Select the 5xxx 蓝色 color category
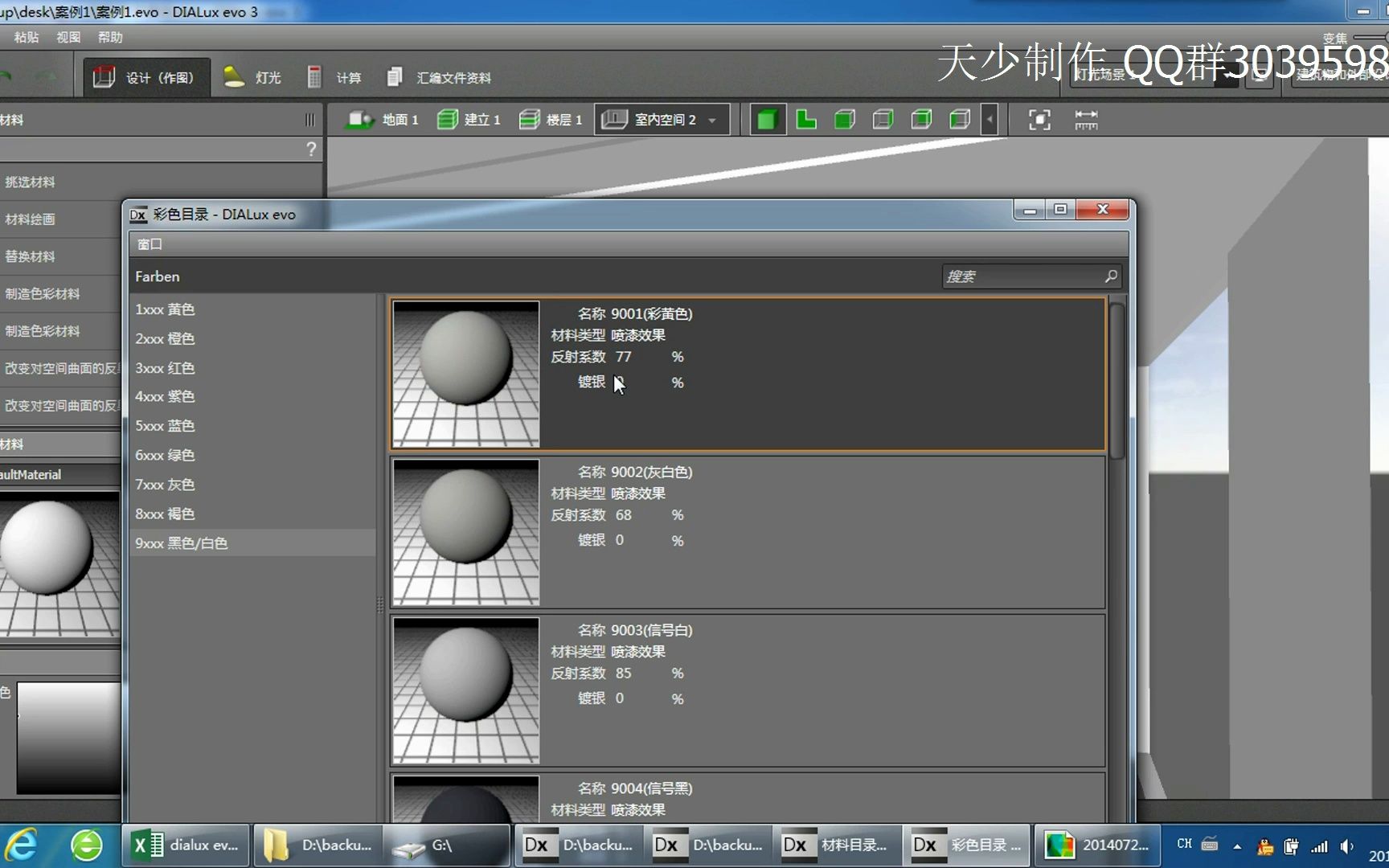 (252, 426)
